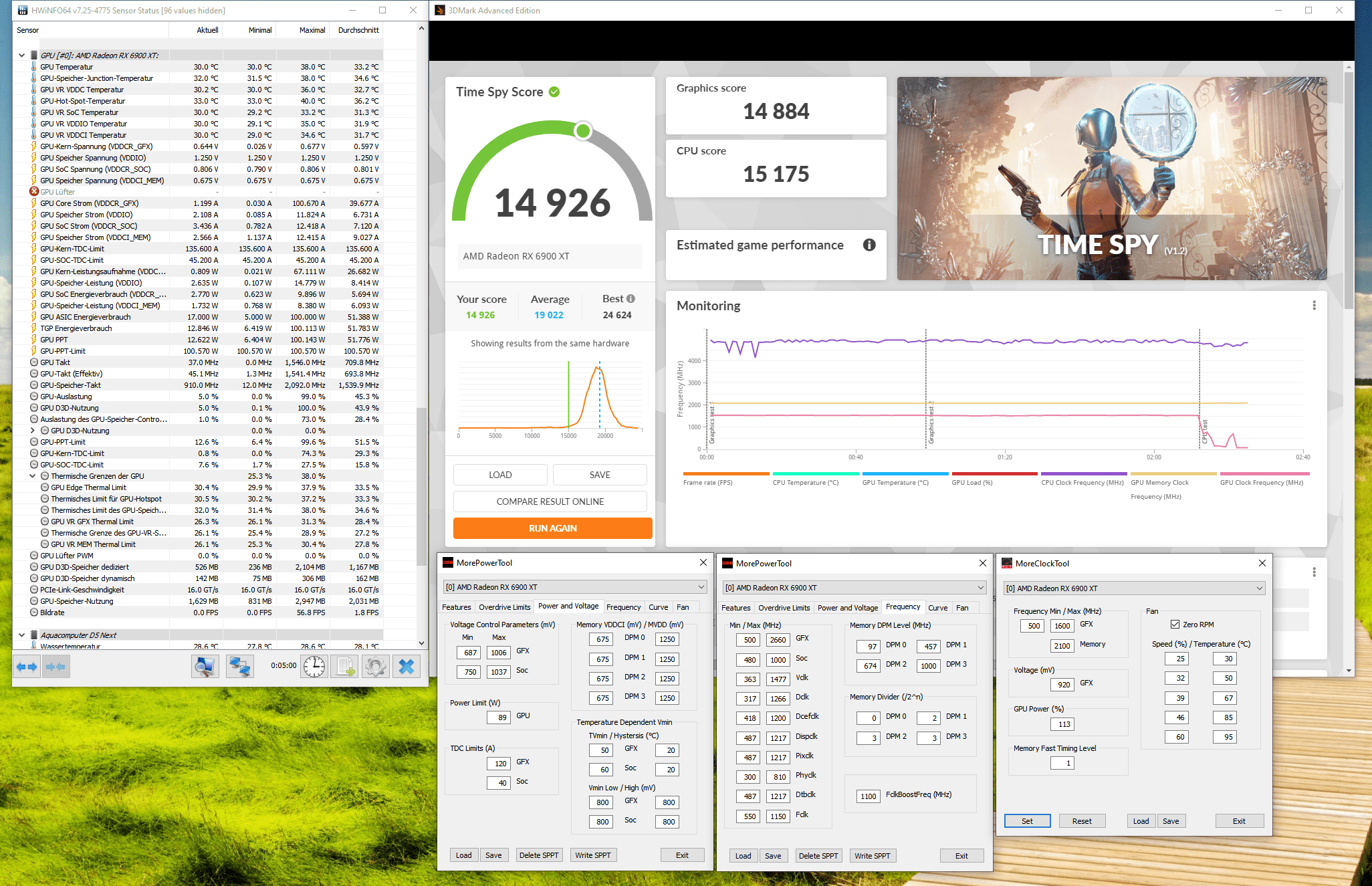Image resolution: width=1372 pixels, height=886 pixels.
Task: Reset HWiNFO timer with clock icon
Action: tap(314, 667)
